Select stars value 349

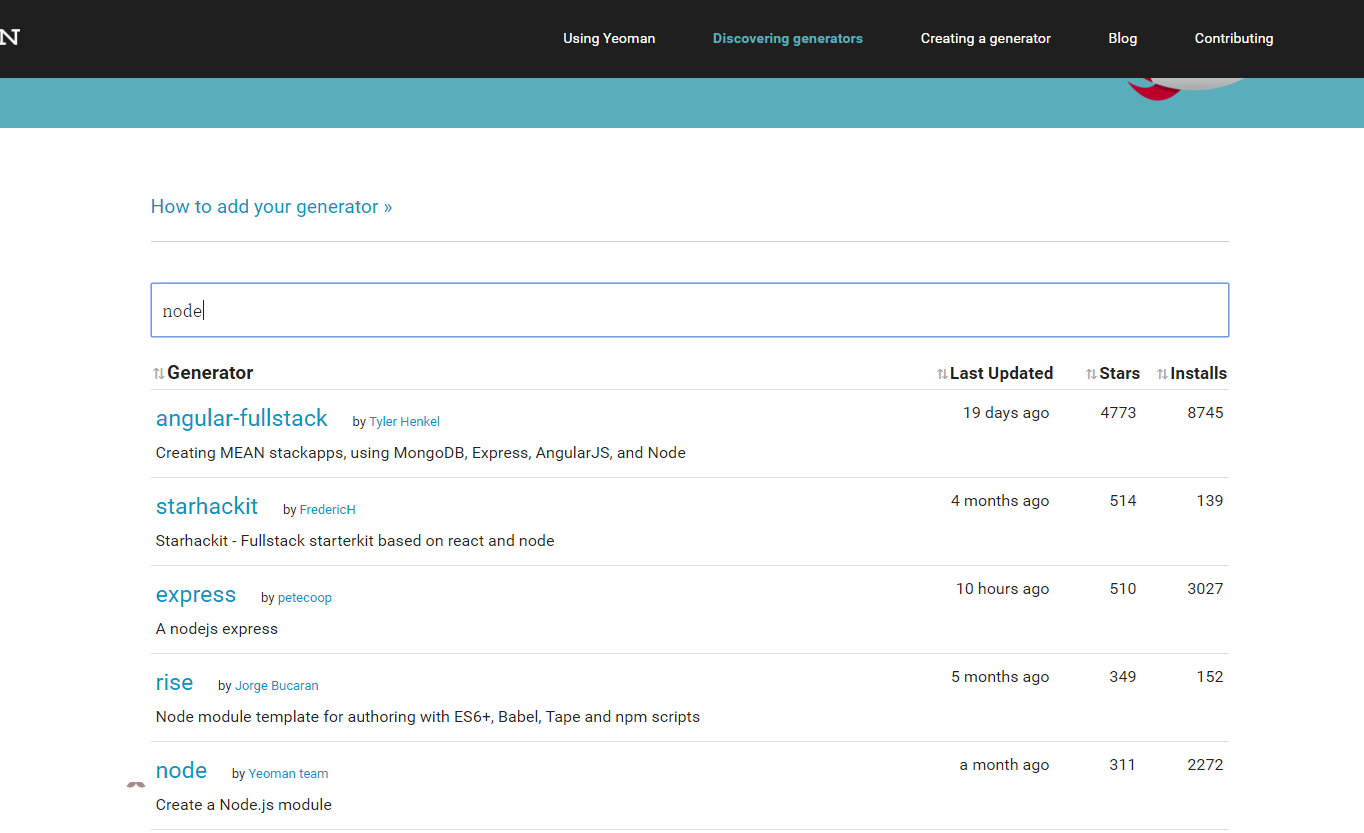(1123, 677)
